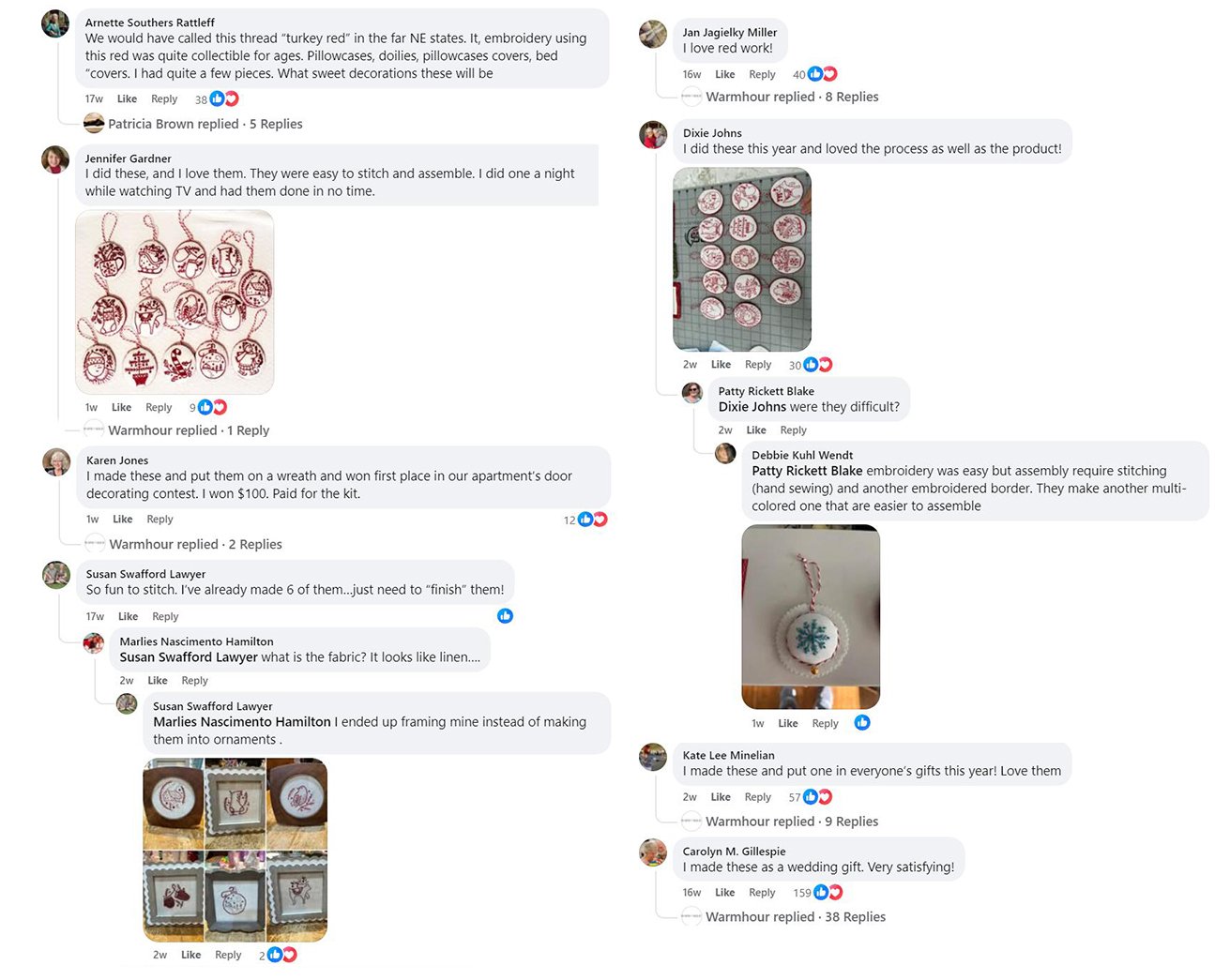Expand Warmhour replied 8 Replies thread
The image size is (1215, 980).
(792, 97)
